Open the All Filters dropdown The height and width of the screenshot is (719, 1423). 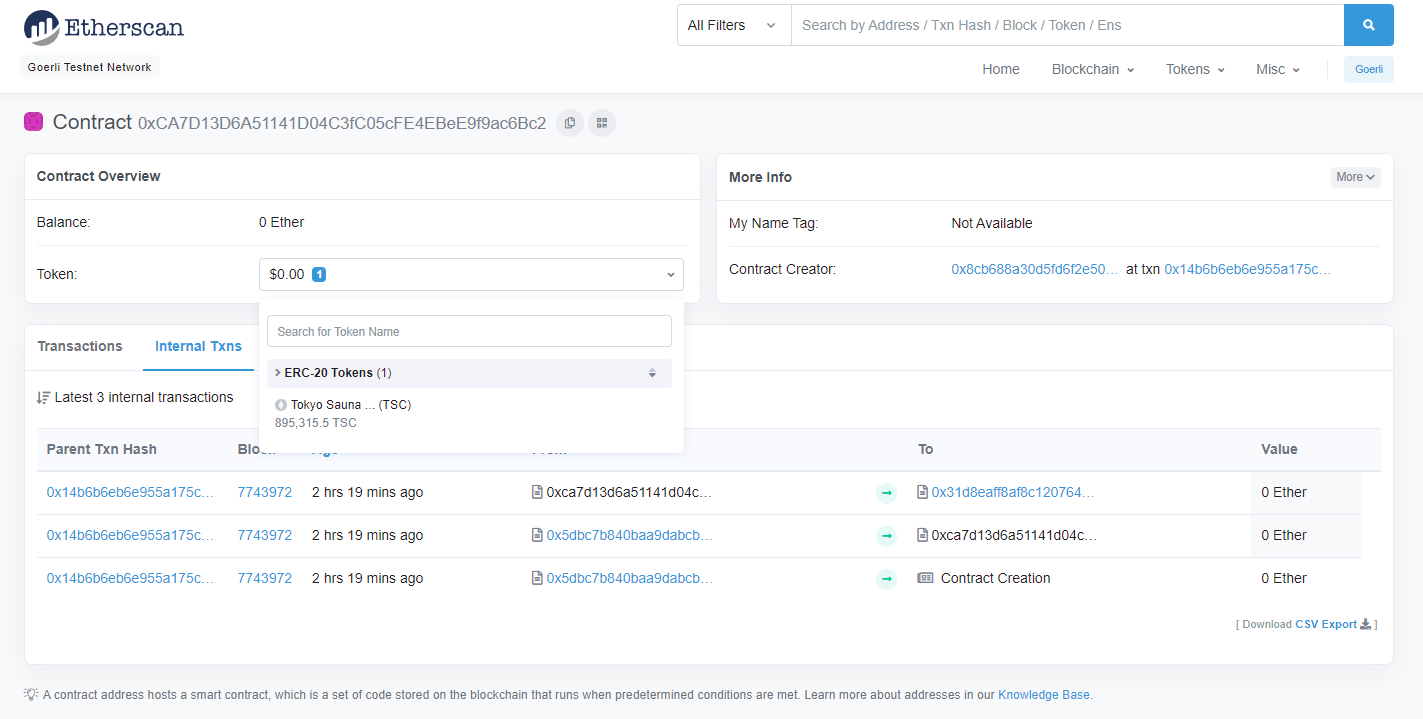pyautogui.click(x=734, y=25)
